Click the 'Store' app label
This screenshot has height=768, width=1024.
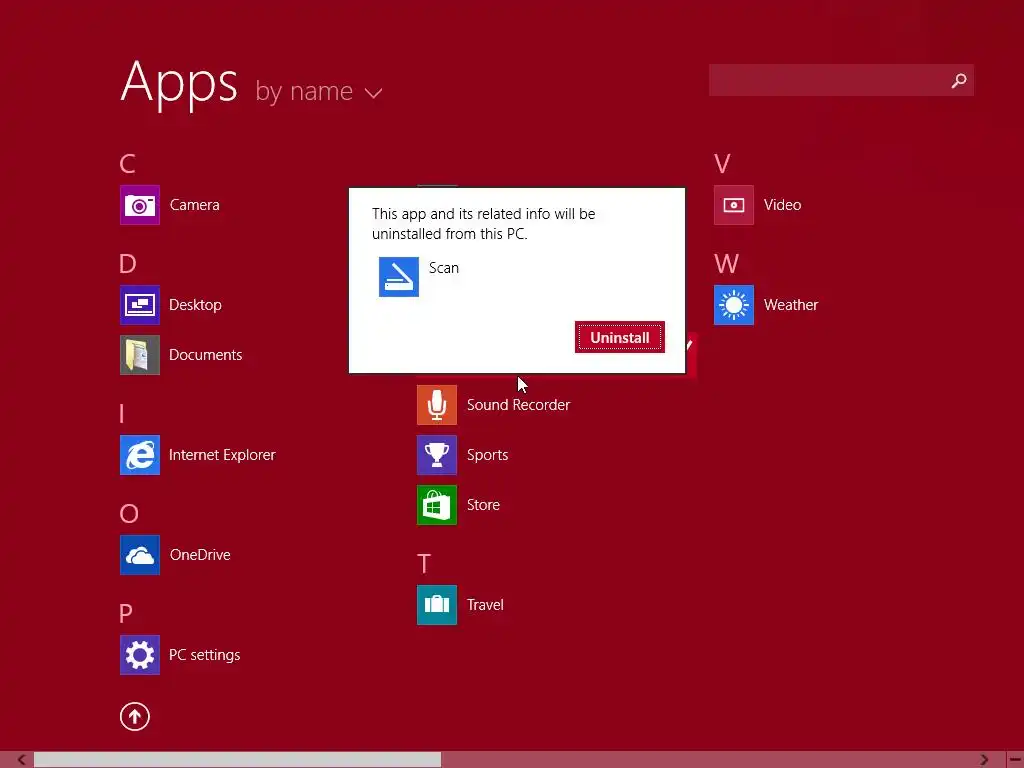click(x=483, y=505)
